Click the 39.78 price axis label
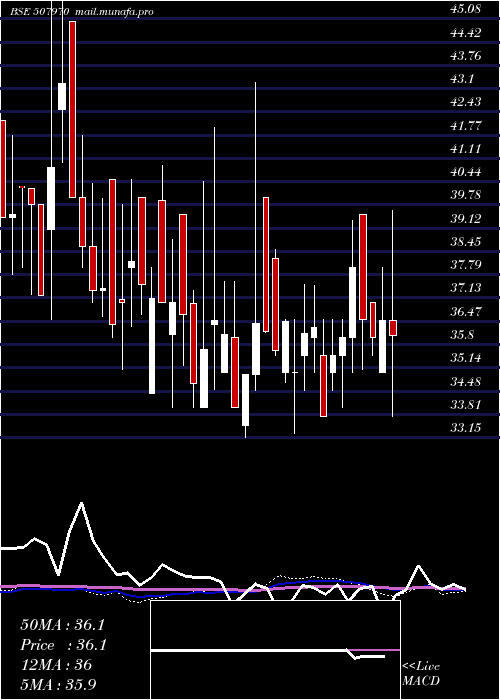This screenshot has width=500, height=700. (466, 195)
